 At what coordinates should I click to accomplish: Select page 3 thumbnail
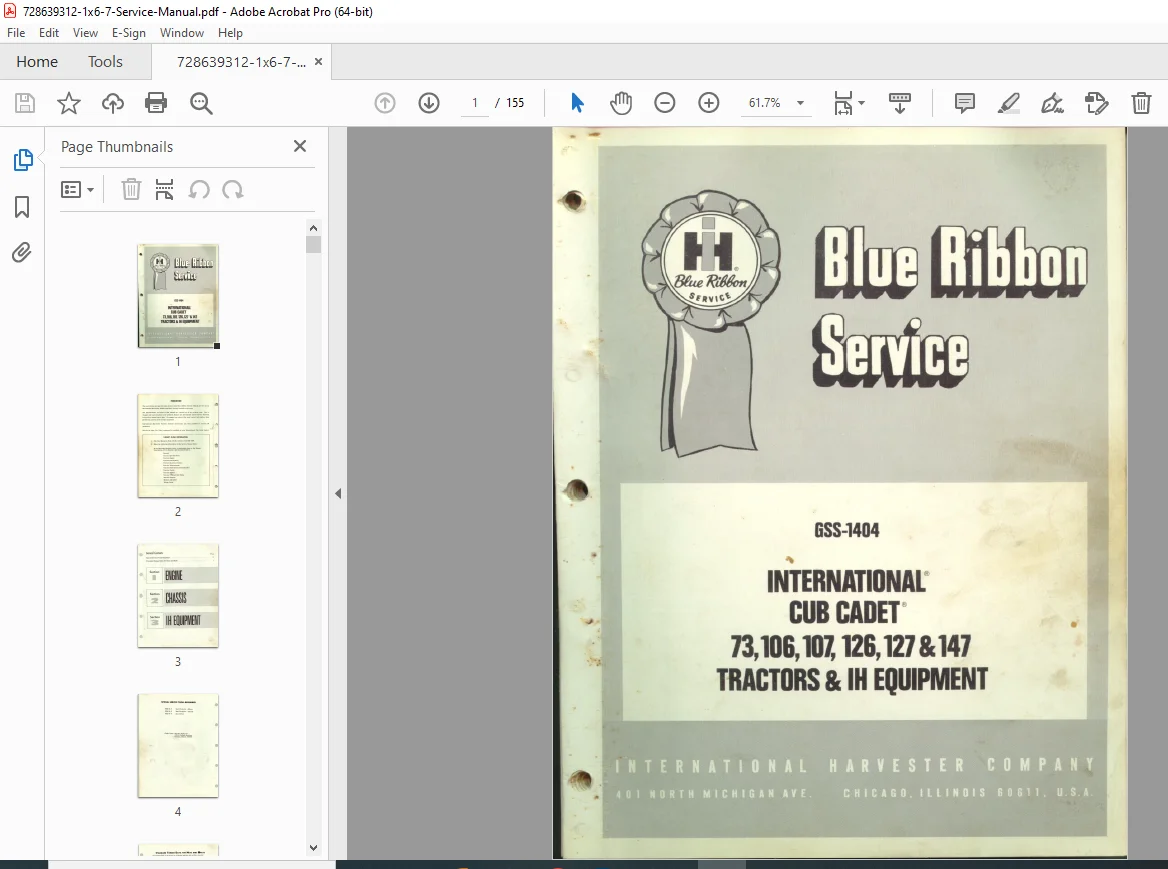click(x=178, y=596)
